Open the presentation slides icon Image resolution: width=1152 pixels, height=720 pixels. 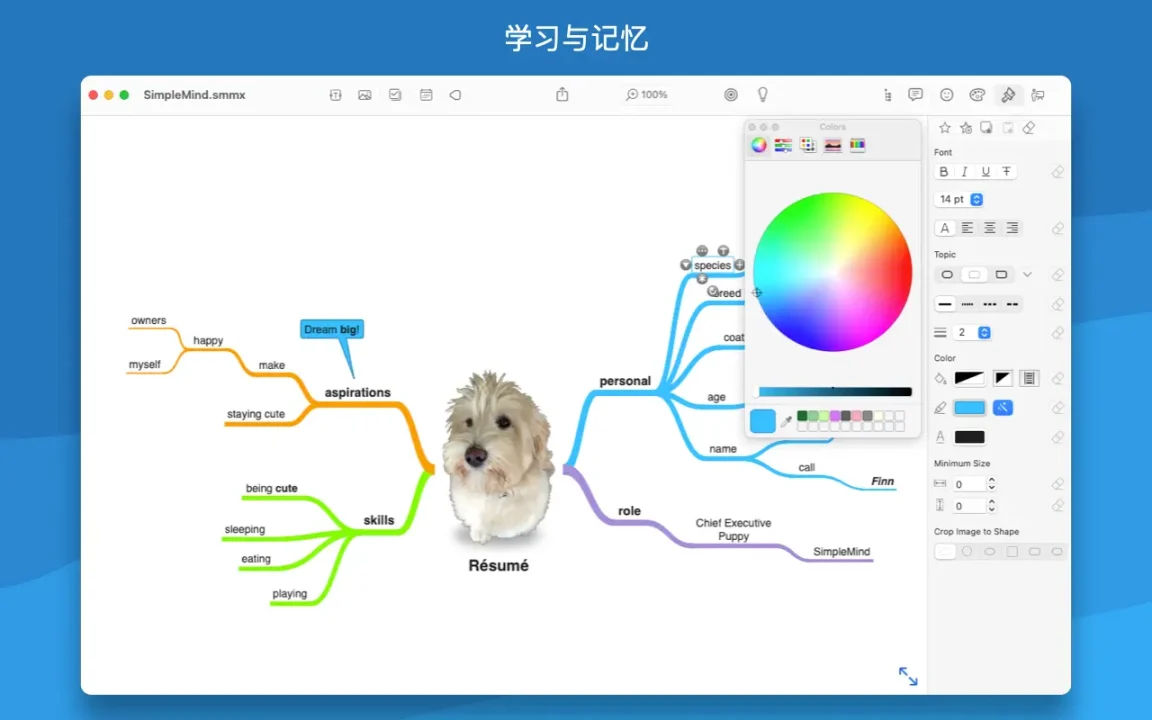pyautogui.click(x=1038, y=94)
